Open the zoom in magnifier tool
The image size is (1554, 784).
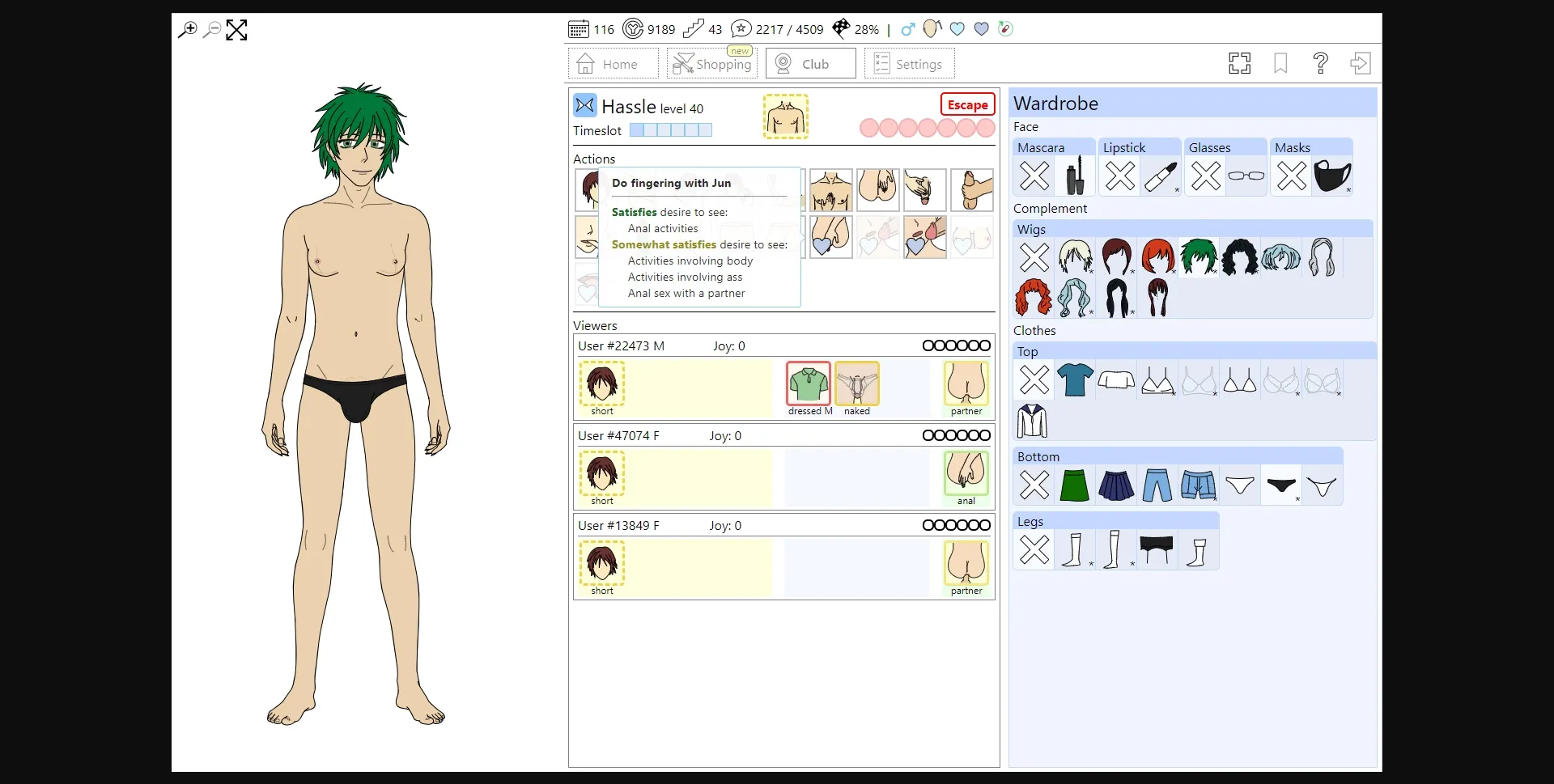tap(186, 30)
